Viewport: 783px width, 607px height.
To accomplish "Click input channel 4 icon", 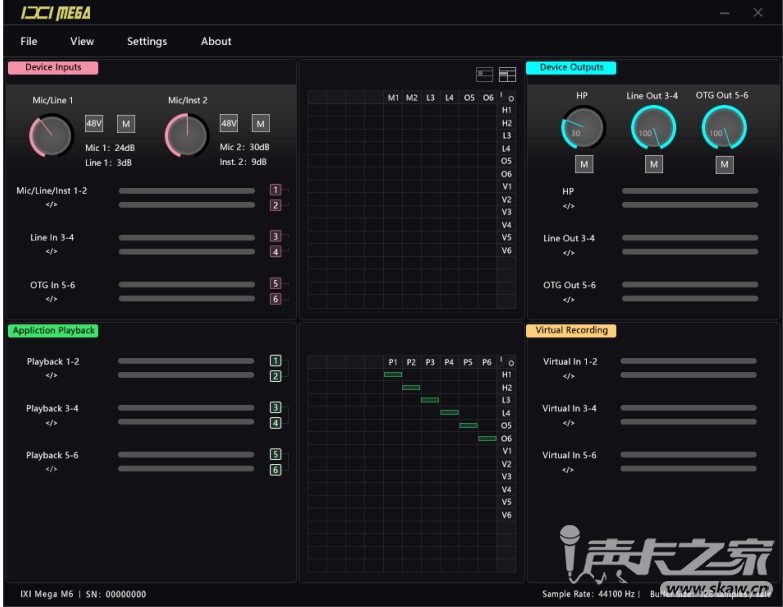I will [x=275, y=252].
